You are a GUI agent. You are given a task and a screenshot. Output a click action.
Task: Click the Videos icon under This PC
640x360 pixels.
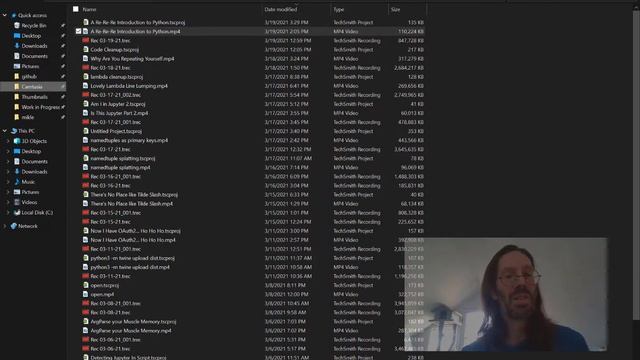click(x=17, y=202)
